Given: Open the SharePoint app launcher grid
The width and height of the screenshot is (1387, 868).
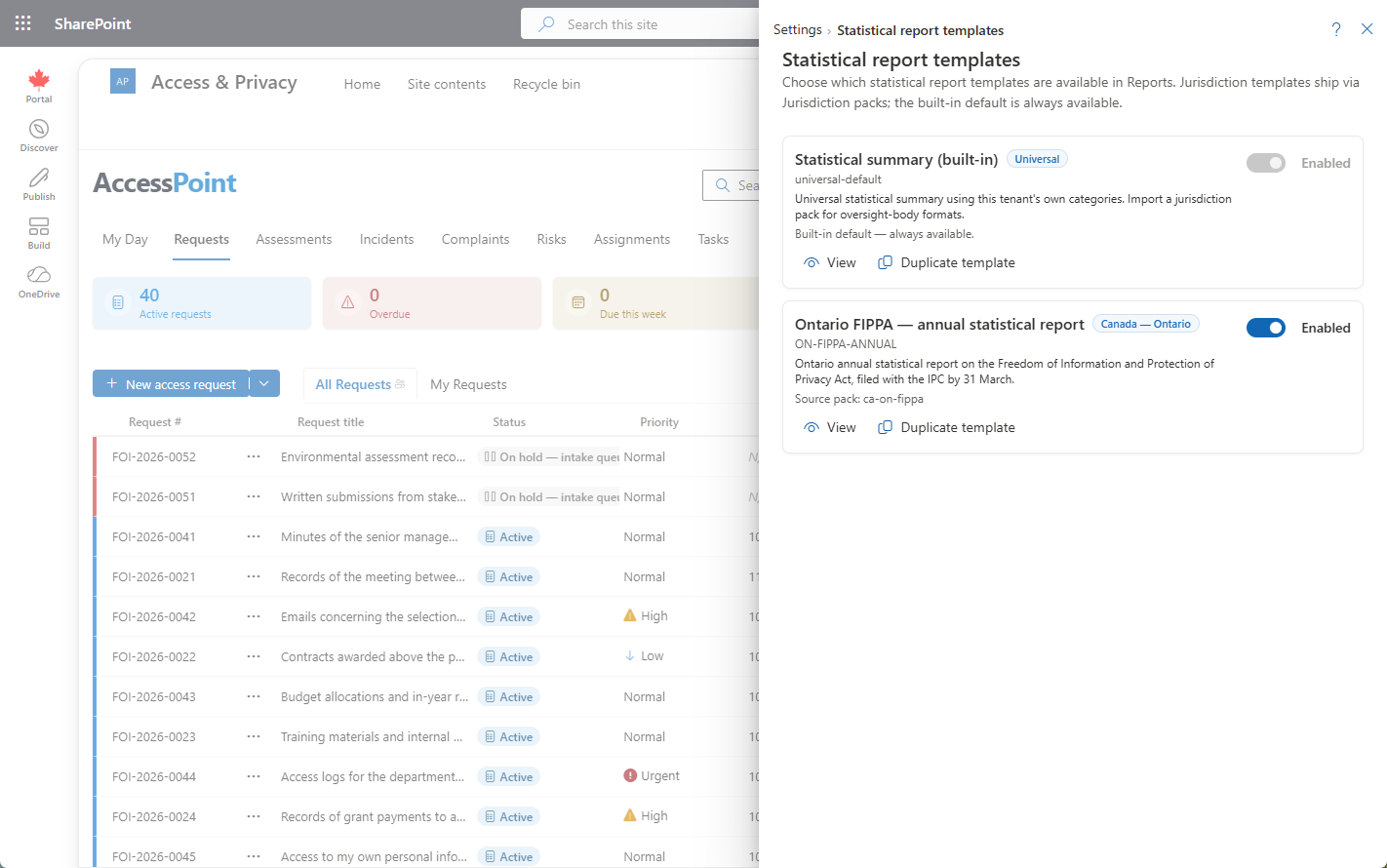Looking at the screenshot, I should [x=23, y=23].
